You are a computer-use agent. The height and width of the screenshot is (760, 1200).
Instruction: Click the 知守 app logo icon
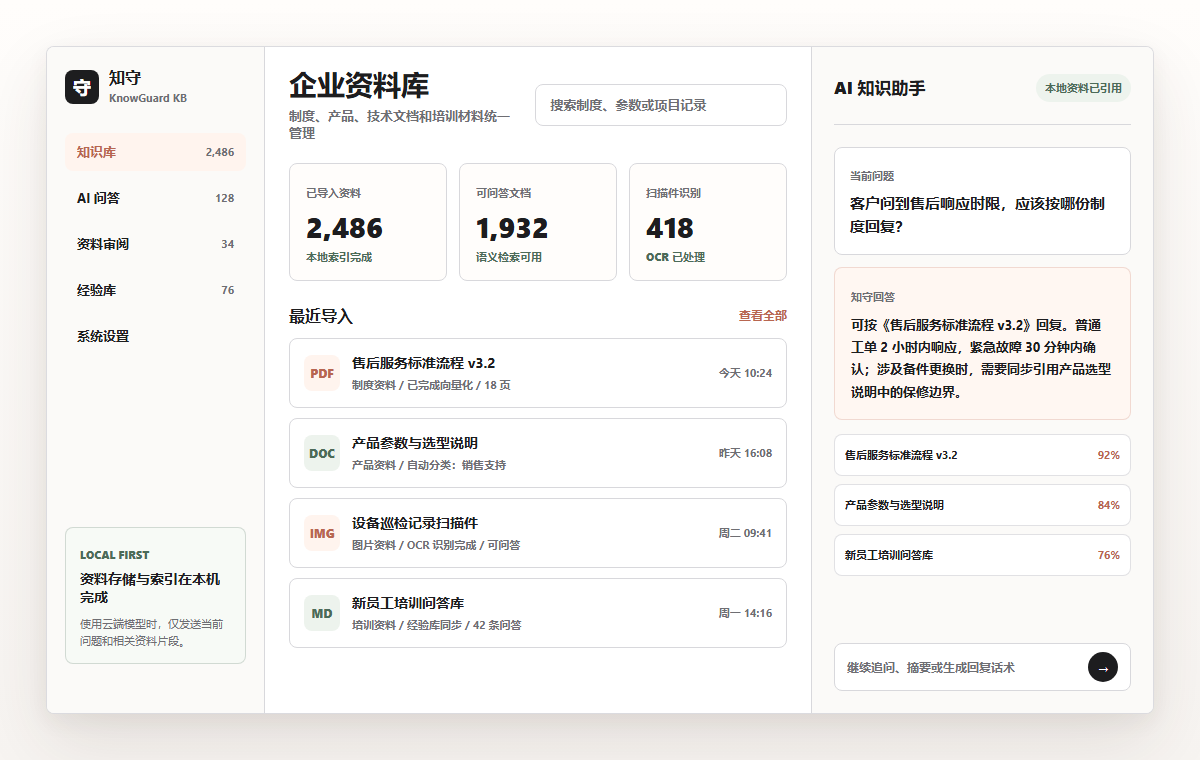pyautogui.click(x=82, y=87)
